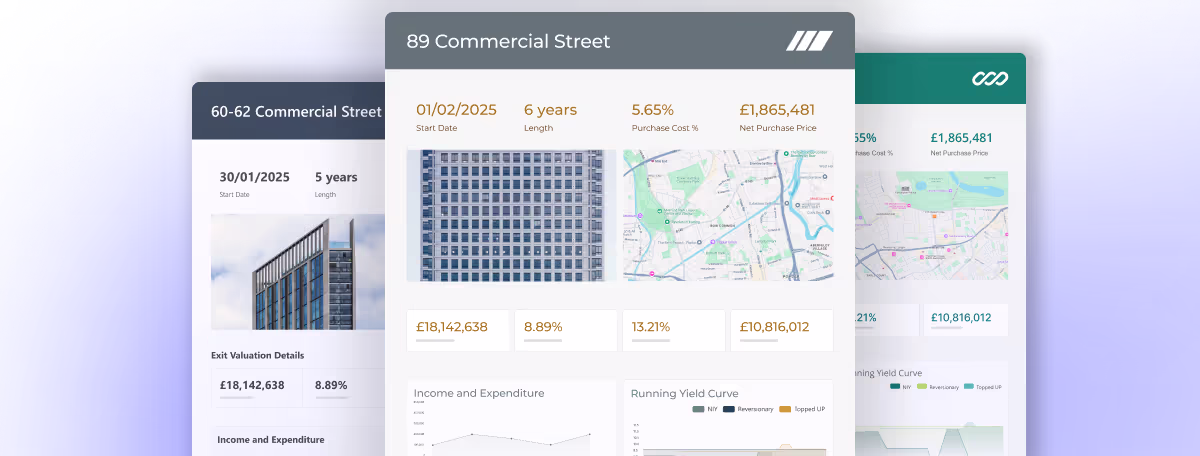Click the interlocking loops logo on the green report header
1200x456 pixels.
click(990, 78)
